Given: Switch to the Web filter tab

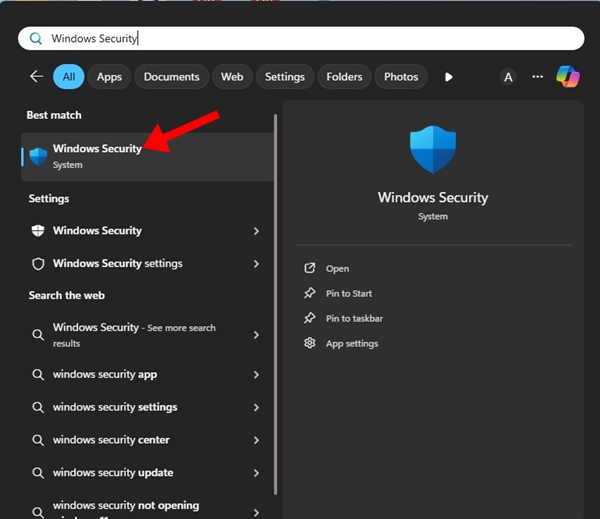Looking at the screenshot, I should click(232, 77).
